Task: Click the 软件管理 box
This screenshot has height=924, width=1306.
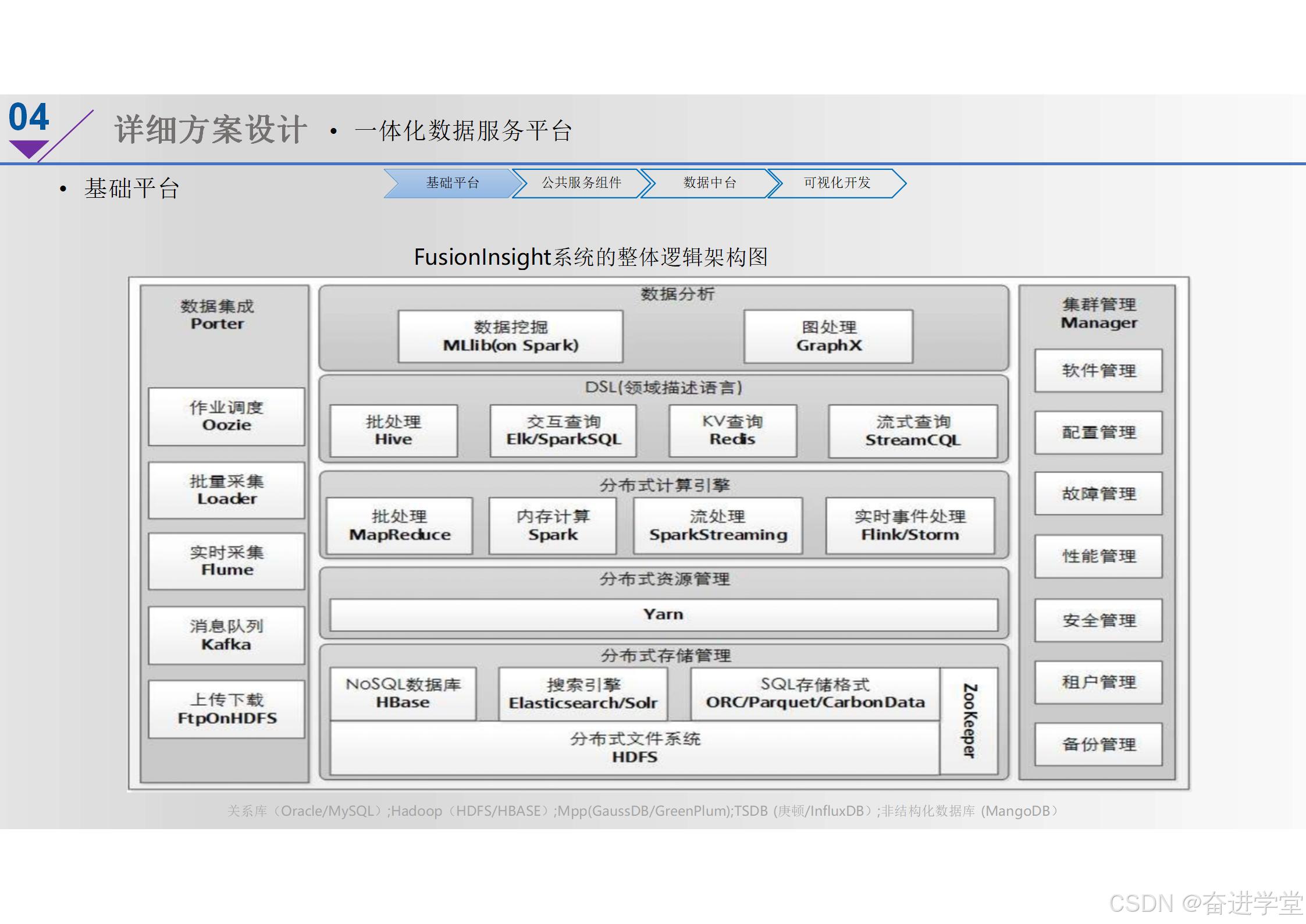Action: point(1098,371)
